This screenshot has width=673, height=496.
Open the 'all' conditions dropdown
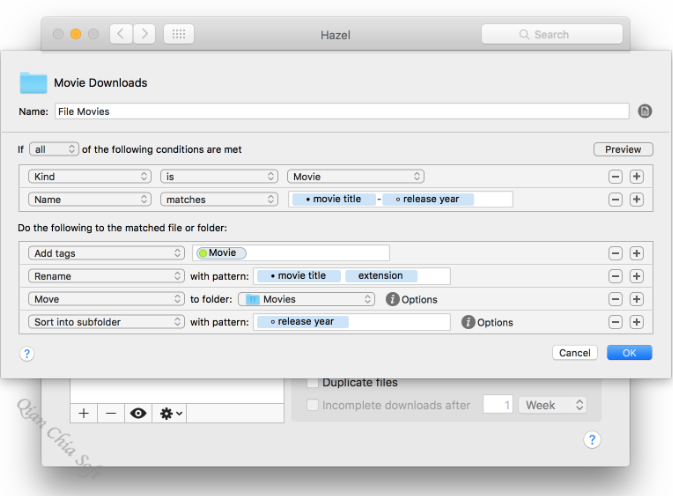(x=54, y=149)
